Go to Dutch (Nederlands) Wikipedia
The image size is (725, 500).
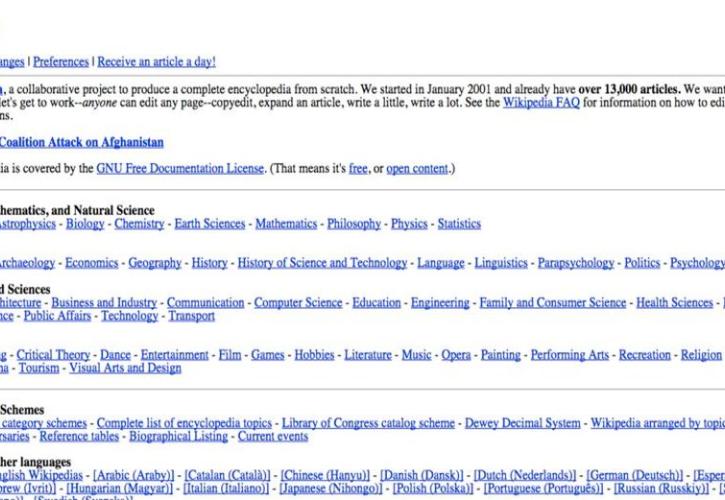click(x=524, y=475)
